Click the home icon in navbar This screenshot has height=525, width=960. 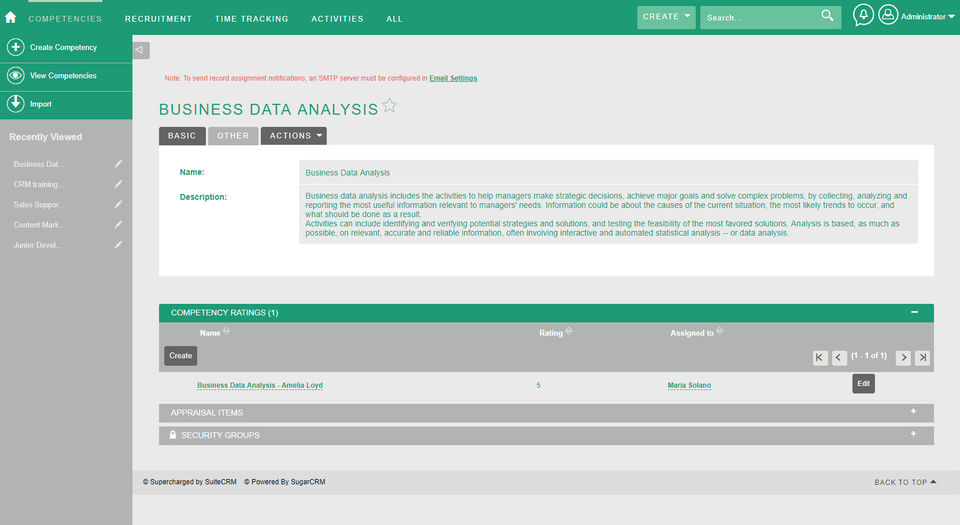tap(11, 17)
